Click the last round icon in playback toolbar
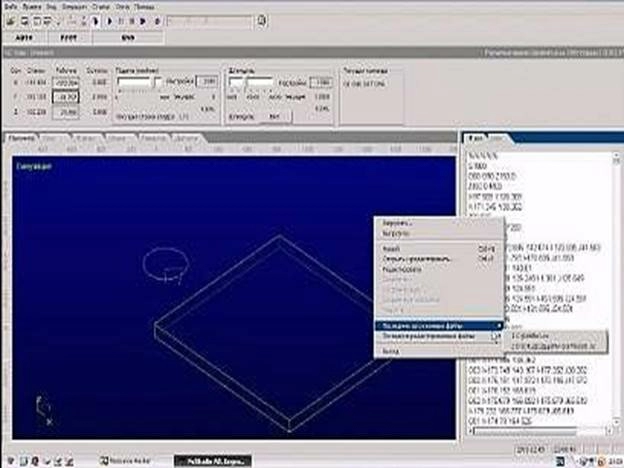This screenshot has width=624, height=468. (x=158, y=21)
